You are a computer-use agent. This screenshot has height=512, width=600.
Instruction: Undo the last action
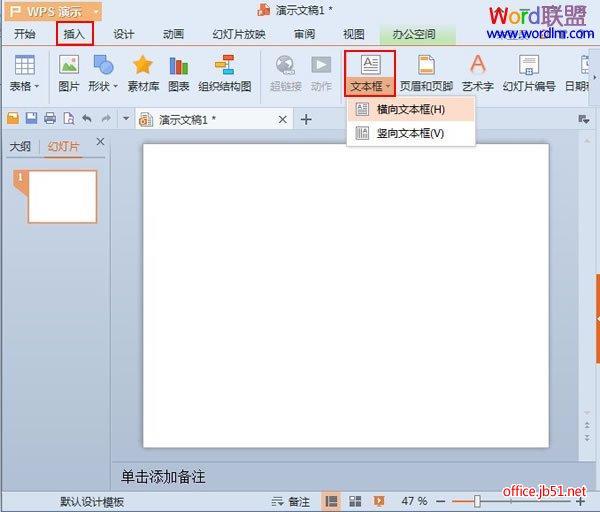coord(87,119)
